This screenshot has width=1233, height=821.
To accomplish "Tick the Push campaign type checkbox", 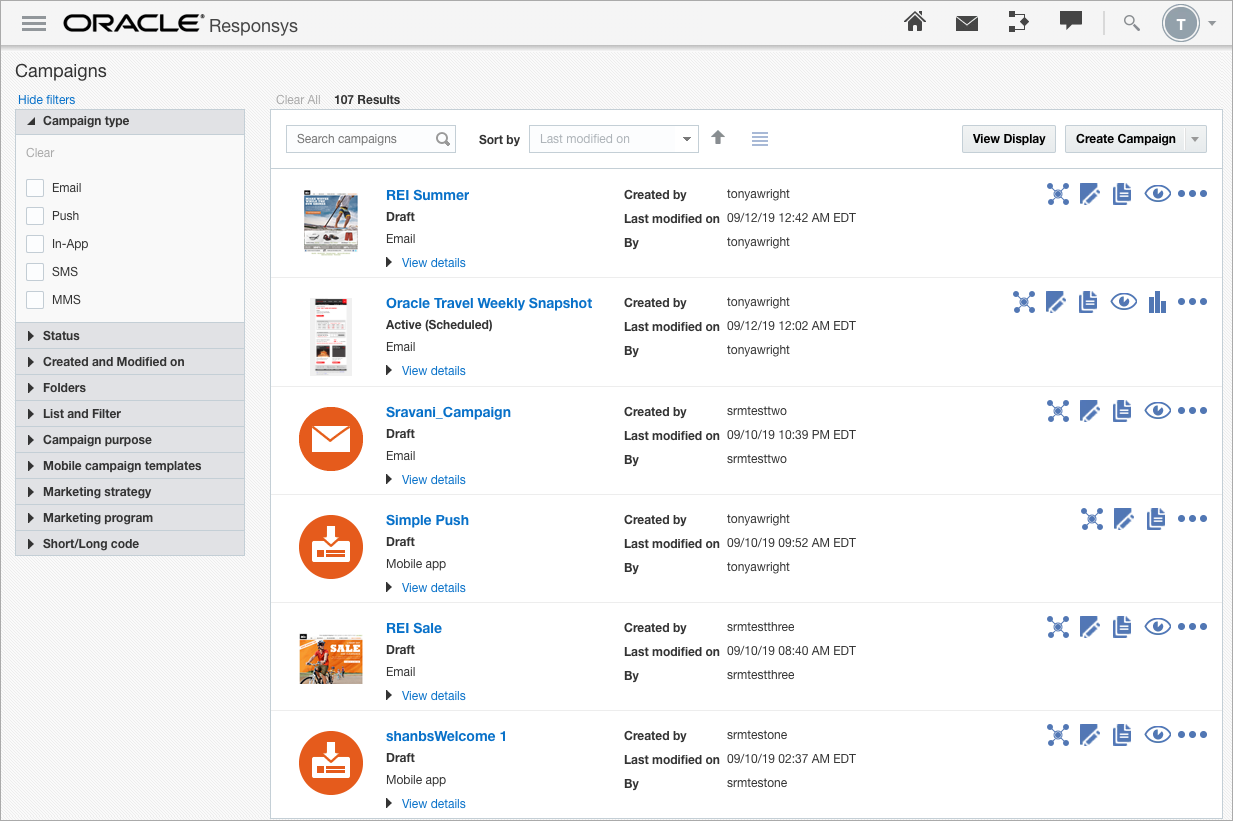I will [35, 215].
